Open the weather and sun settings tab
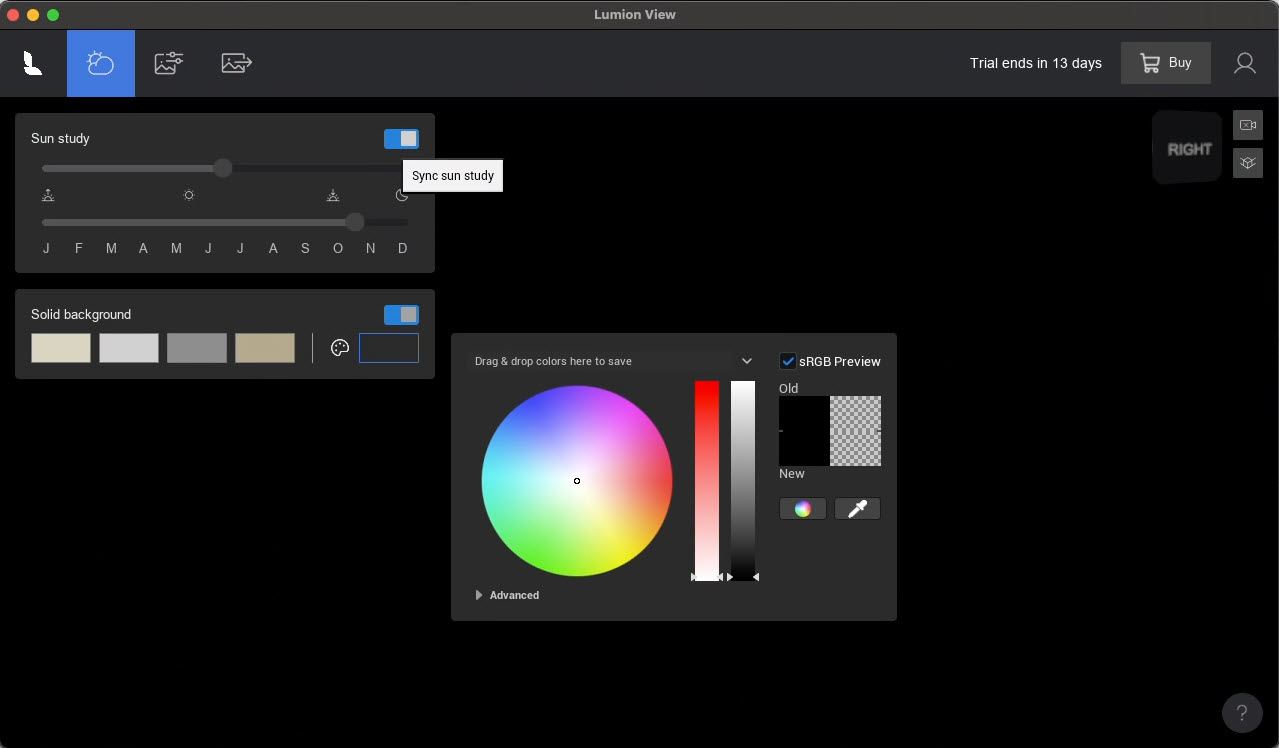 tap(100, 62)
